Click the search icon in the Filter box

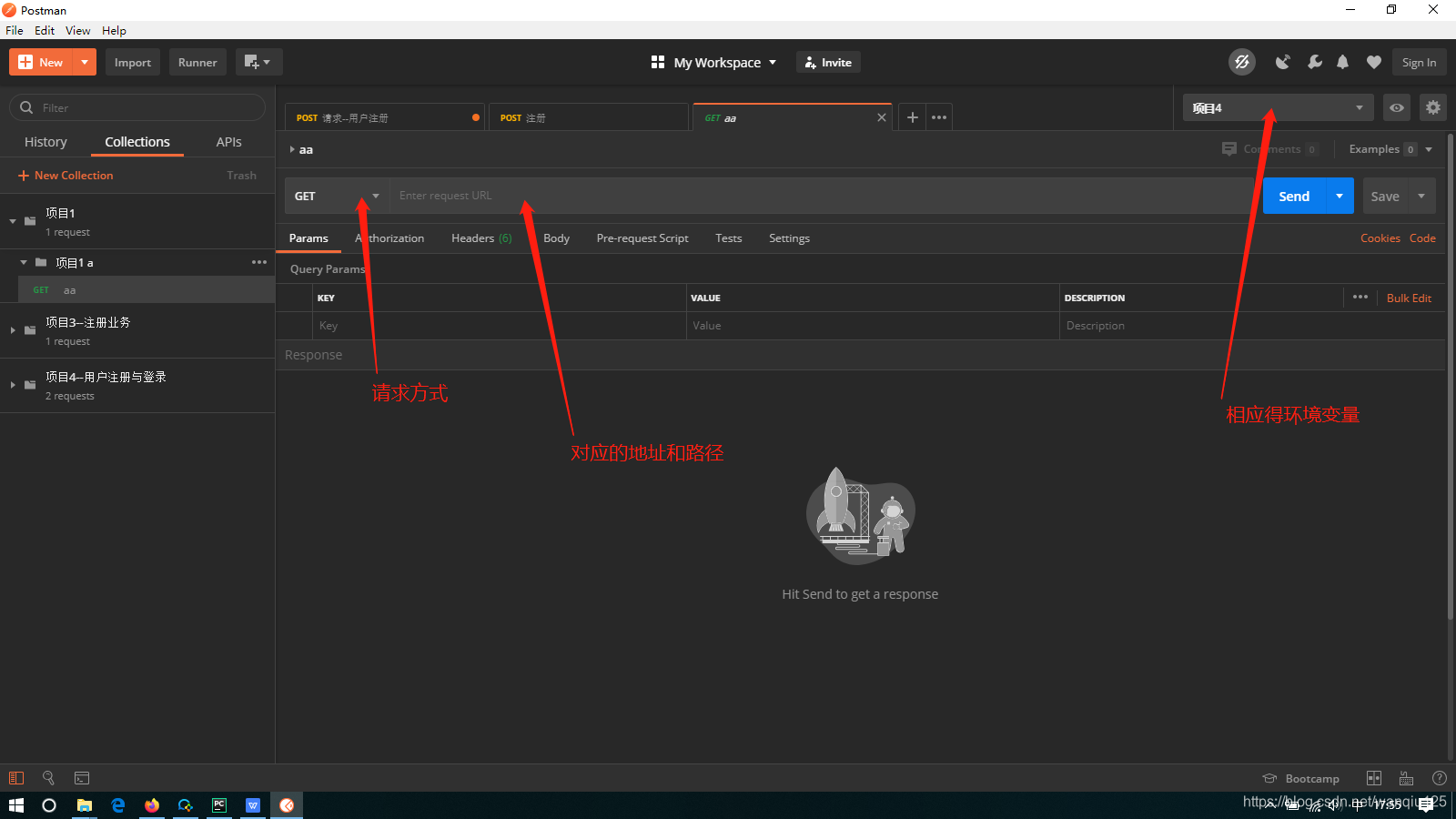pyautogui.click(x=26, y=107)
